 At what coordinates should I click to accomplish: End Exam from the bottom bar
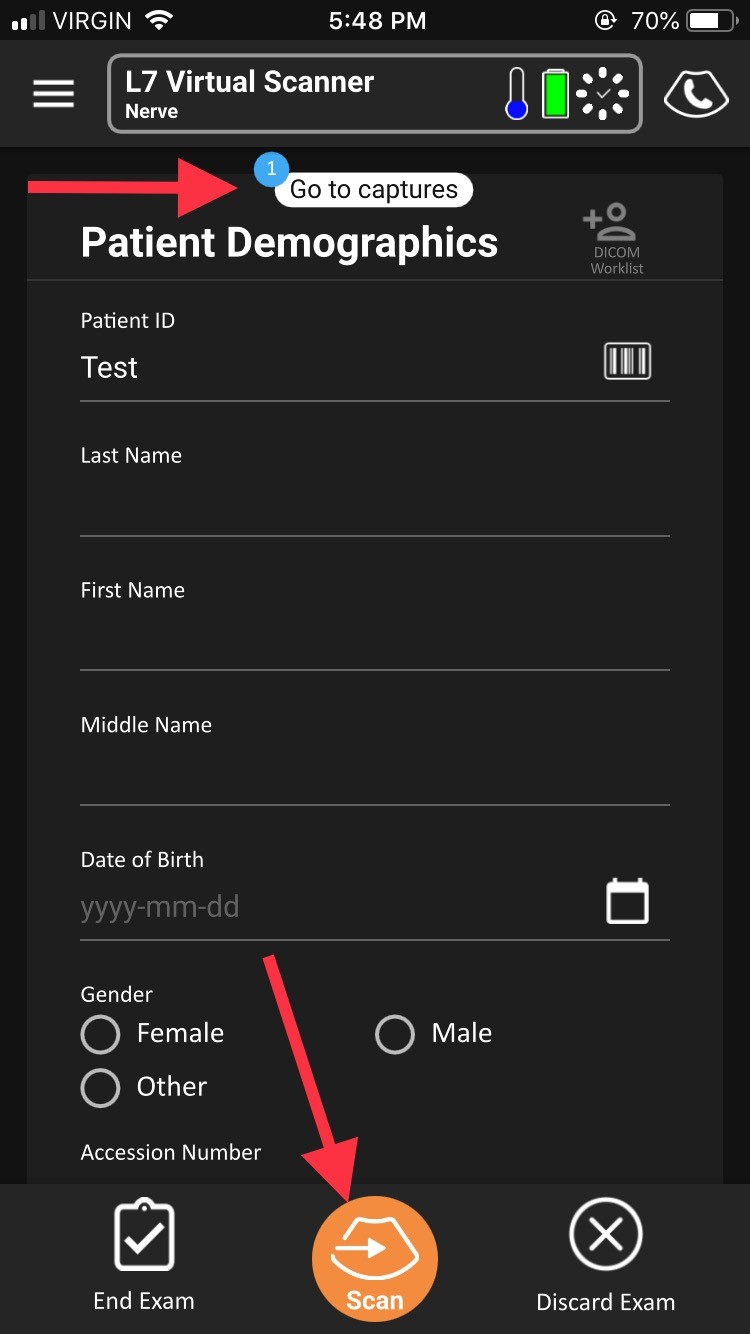click(x=144, y=1256)
